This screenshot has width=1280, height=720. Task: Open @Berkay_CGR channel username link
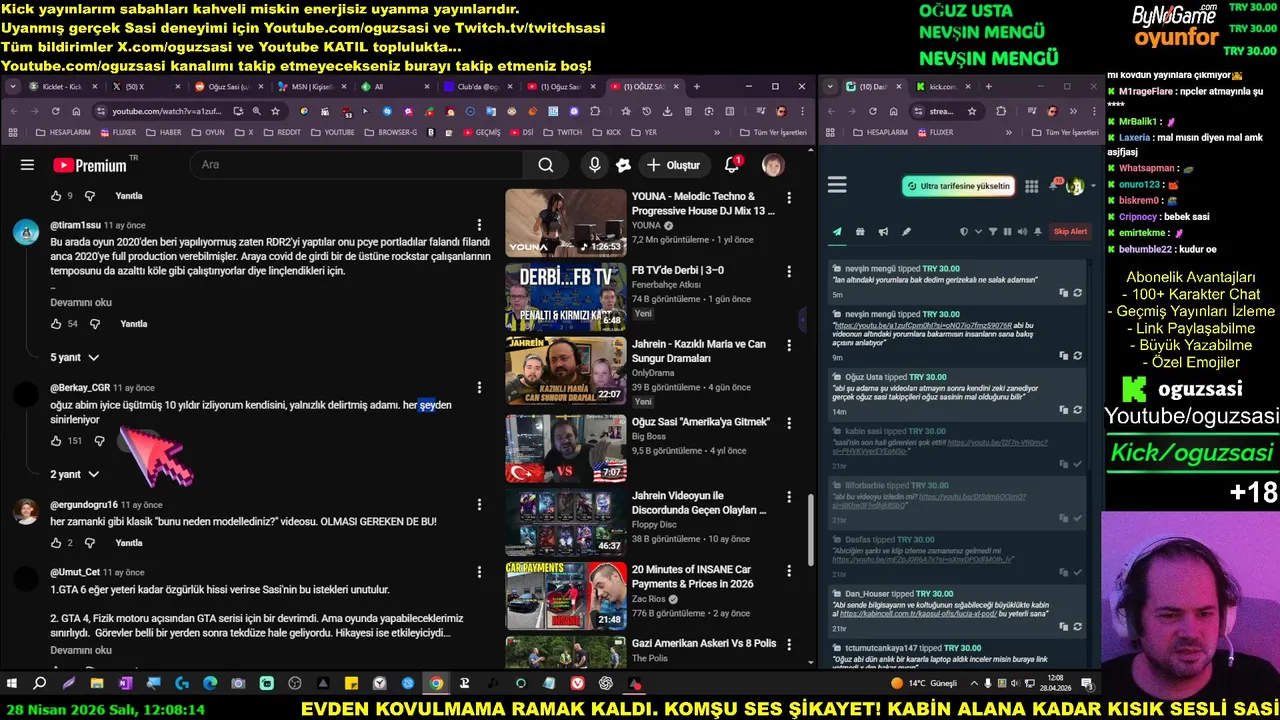(x=80, y=388)
